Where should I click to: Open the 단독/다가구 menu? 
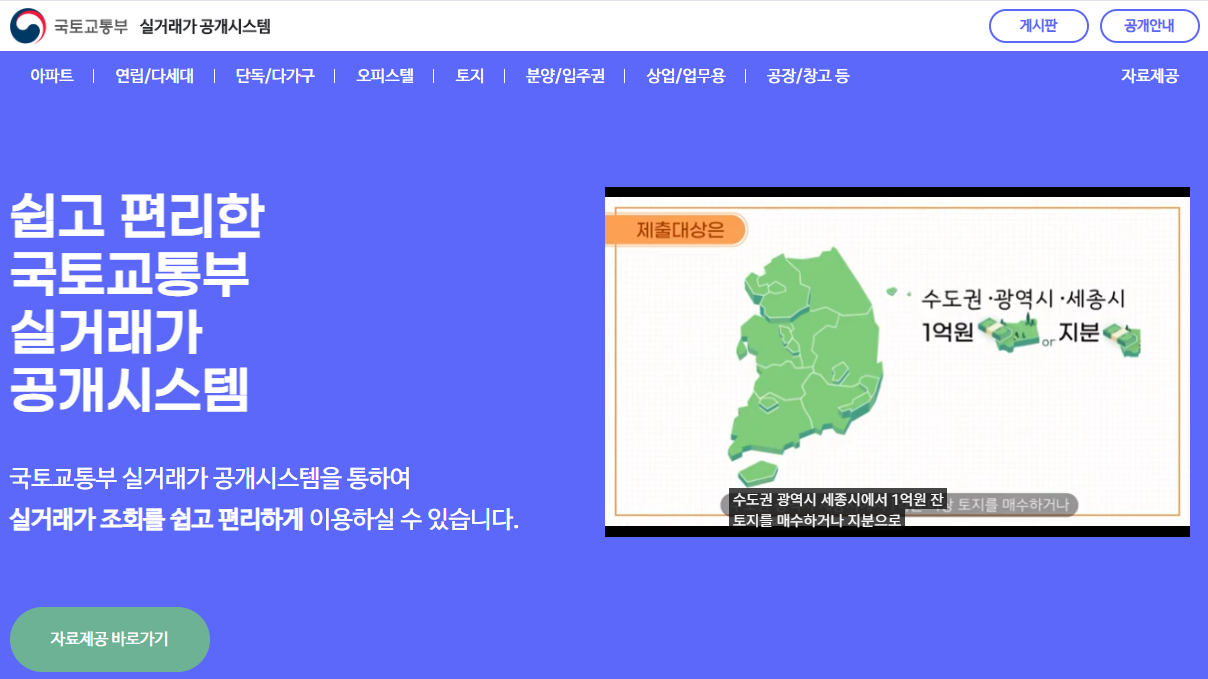(275, 76)
